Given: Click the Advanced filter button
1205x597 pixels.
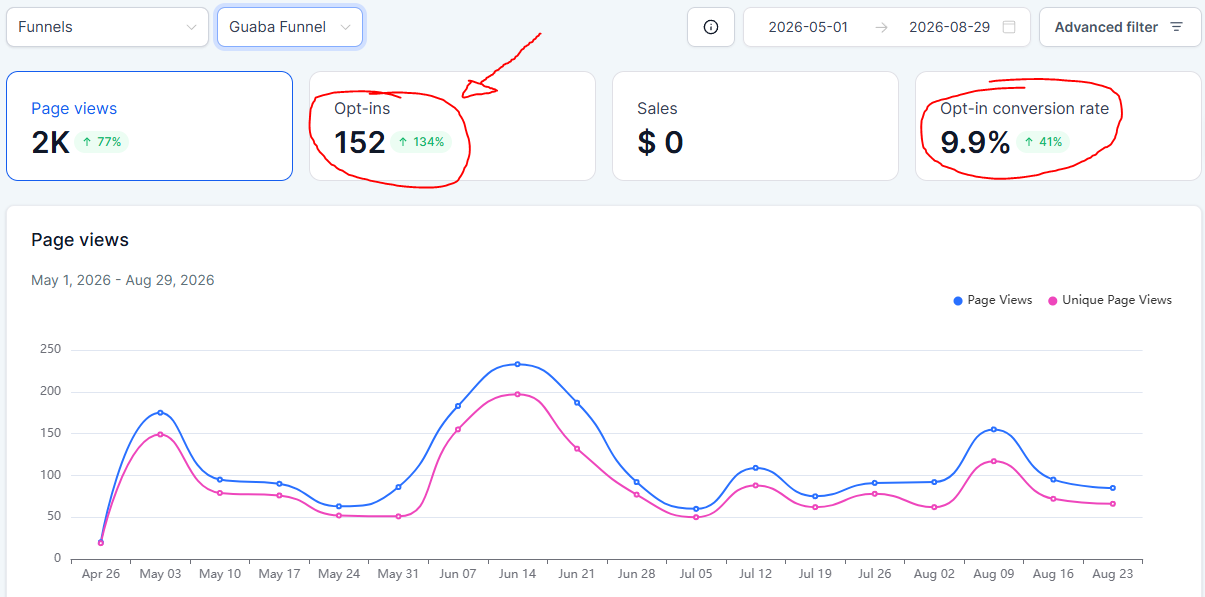Looking at the screenshot, I should (x=1119, y=27).
